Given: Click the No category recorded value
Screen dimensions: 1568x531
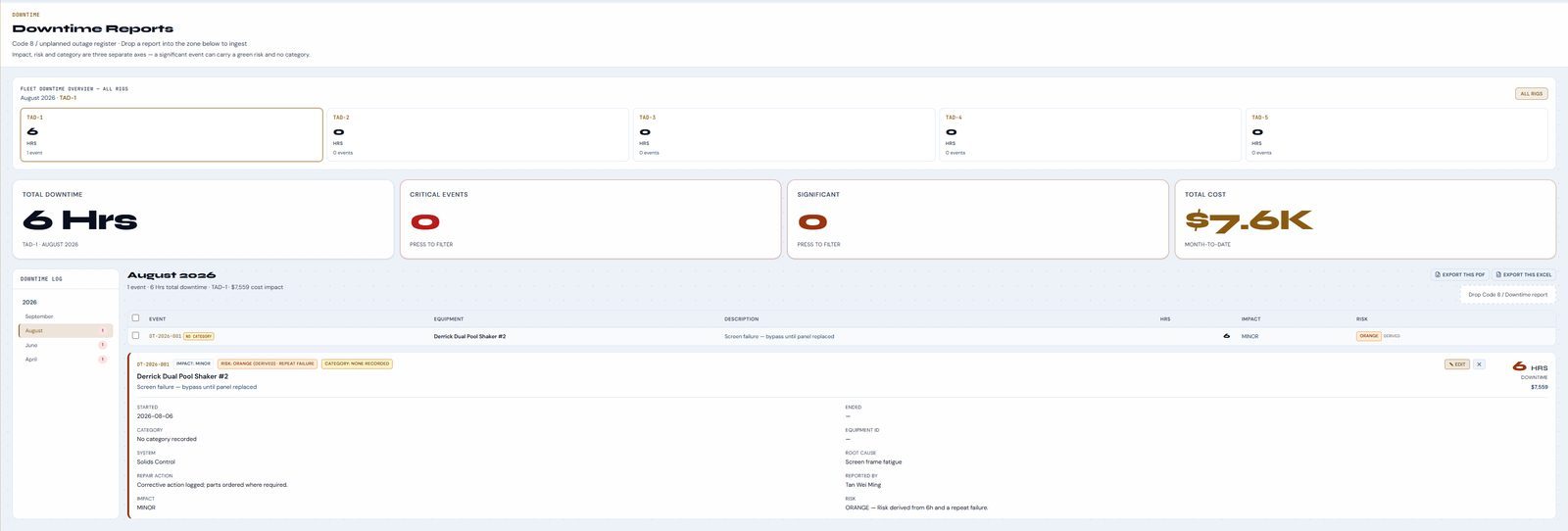Looking at the screenshot, I should pyautogui.click(x=167, y=439).
